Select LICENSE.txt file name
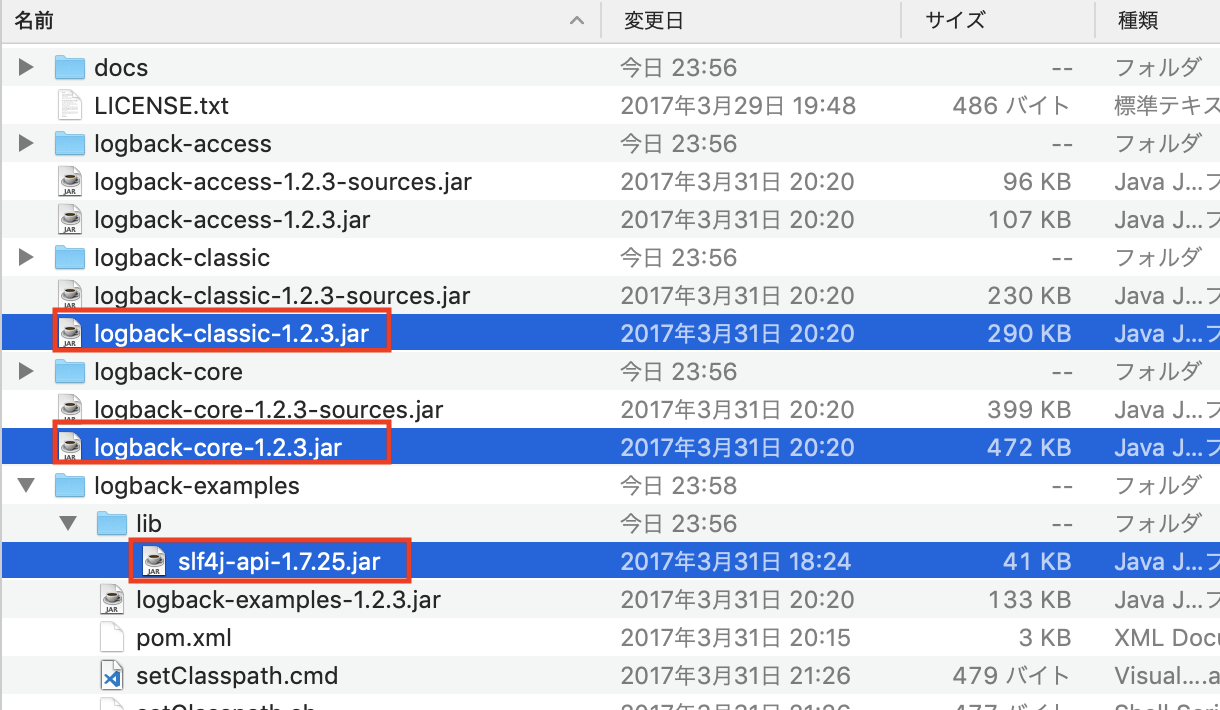This screenshot has height=710, width=1220. coord(162,106)
